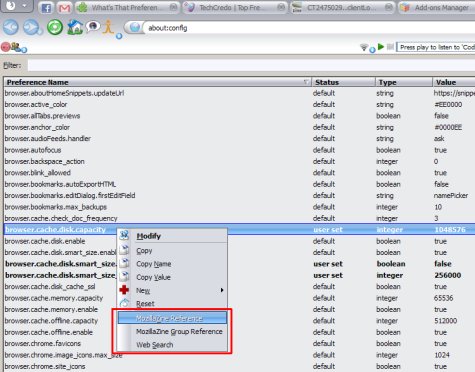Go to the home page via house icon

point(75,27)
